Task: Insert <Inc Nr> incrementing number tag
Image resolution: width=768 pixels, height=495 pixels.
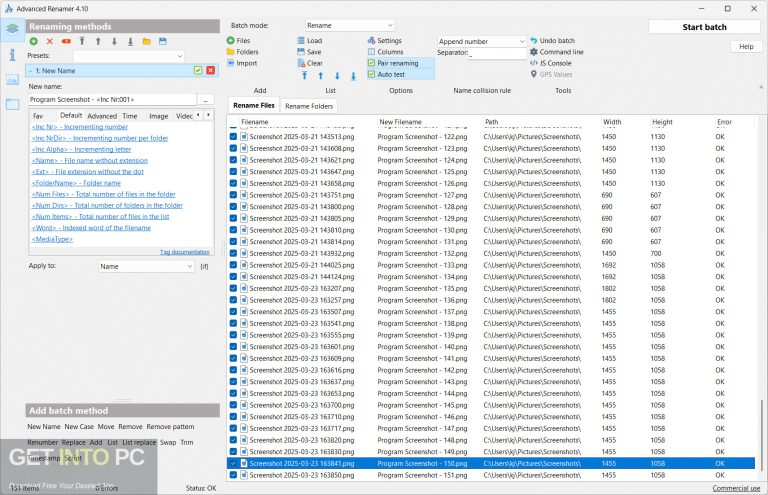Action: (x=80, y=127)
